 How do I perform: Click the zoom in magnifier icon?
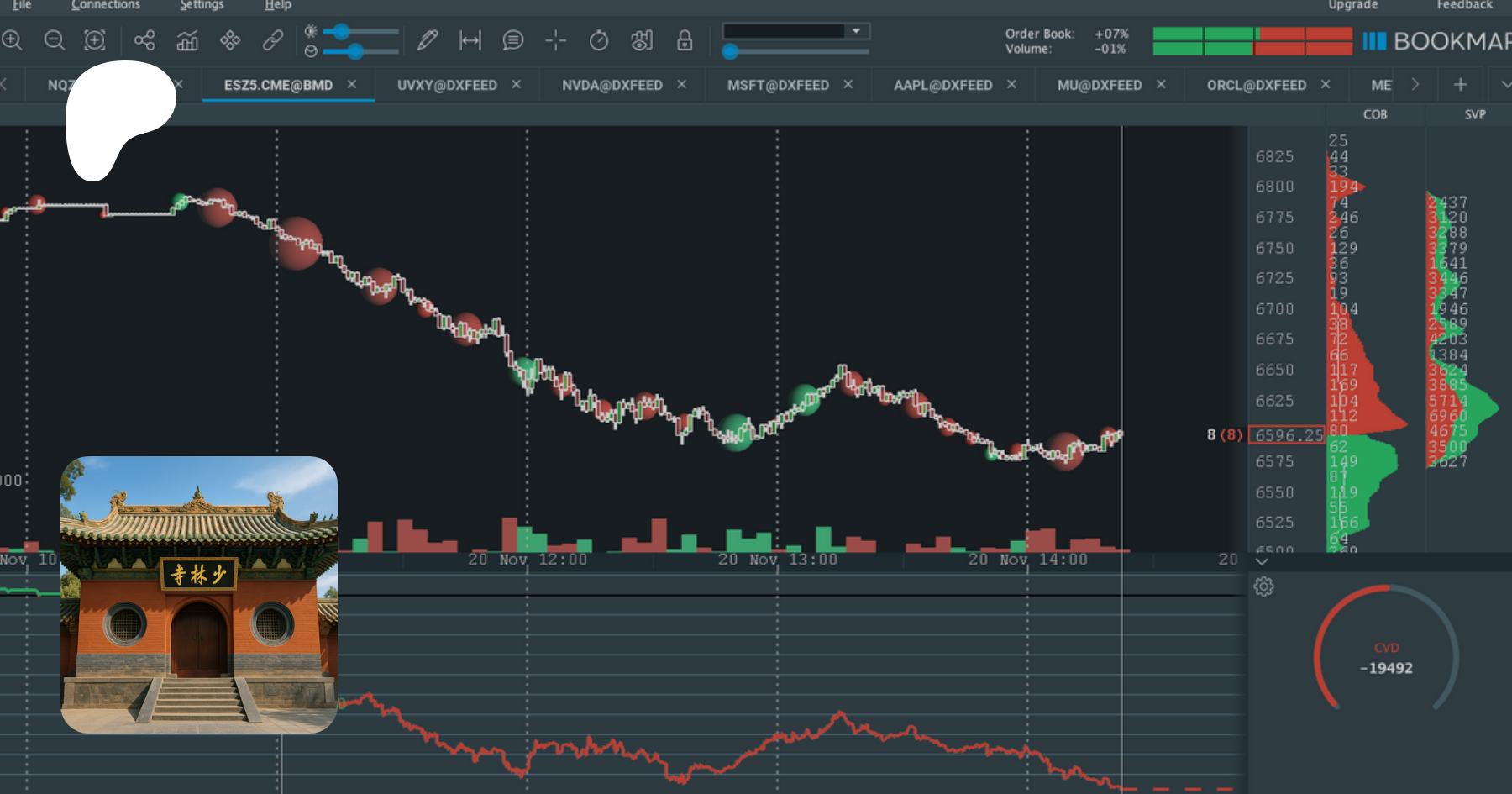tap(12, 39)
